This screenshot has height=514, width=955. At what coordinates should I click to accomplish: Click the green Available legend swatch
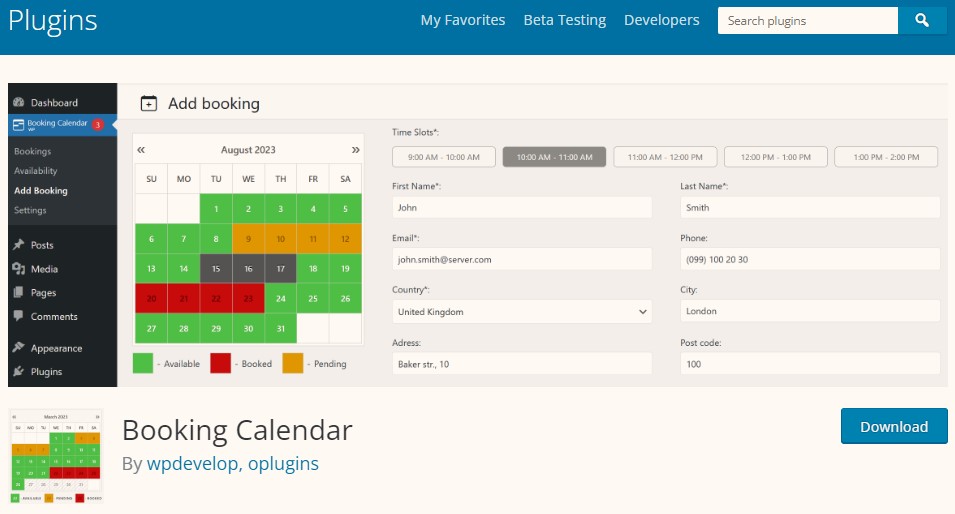[x=143, y=364]
